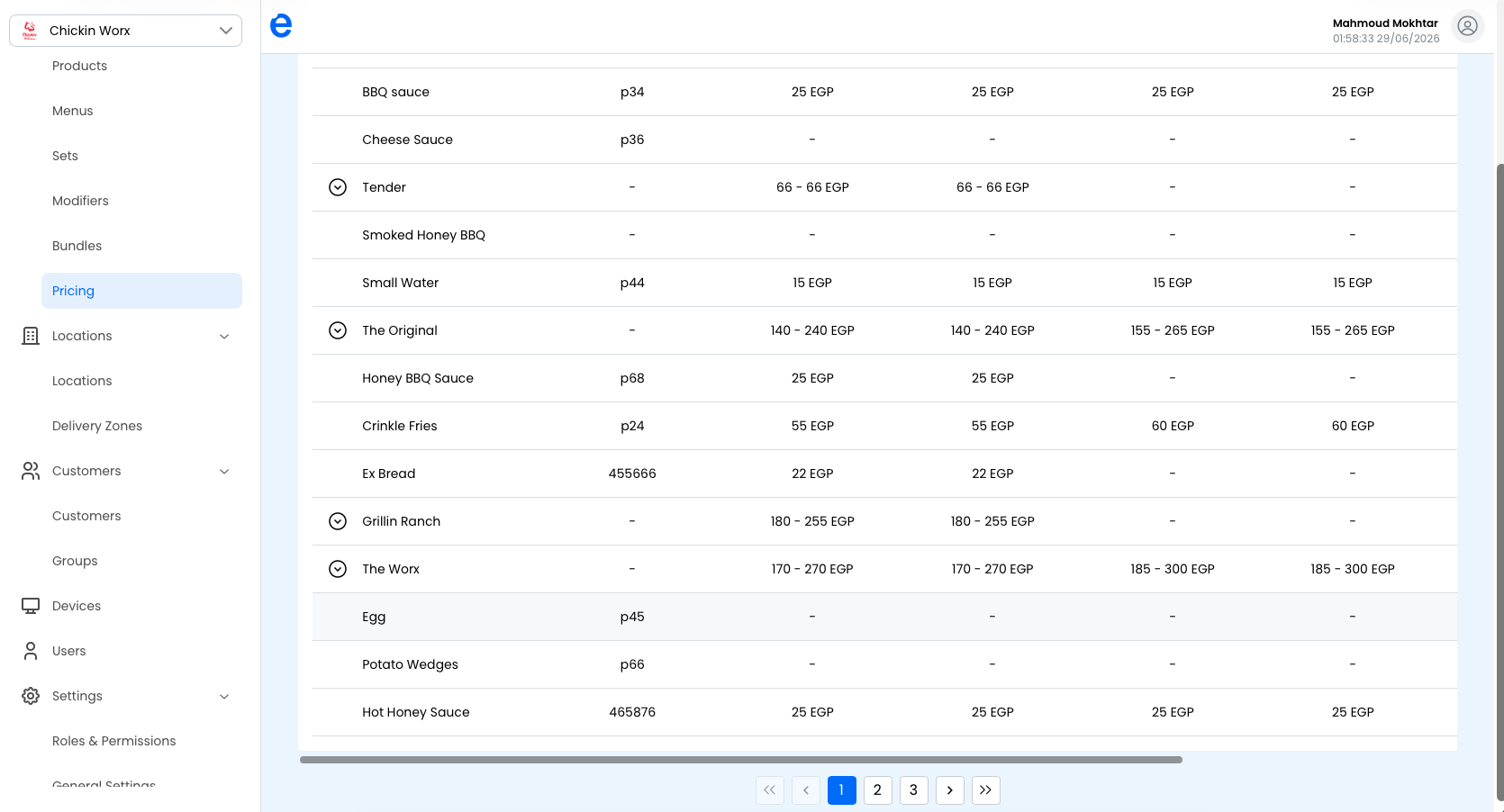Go to pagination page 2
The width and height of the screenshot is (1504, 812).
pyautogui.click(x=878, y=790)
